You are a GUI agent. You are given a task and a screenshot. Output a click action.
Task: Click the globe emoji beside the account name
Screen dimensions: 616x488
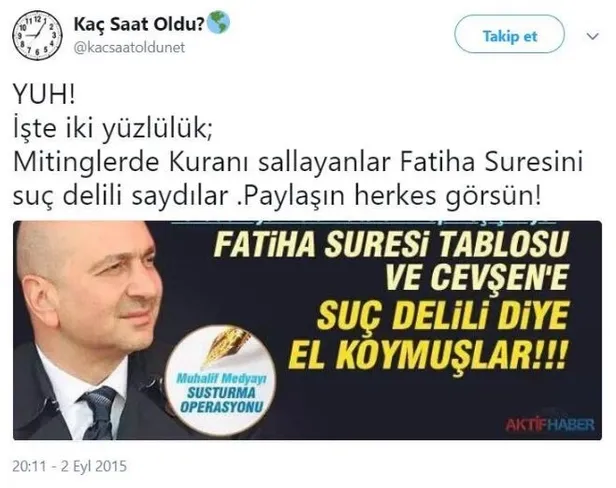[218, 23]
